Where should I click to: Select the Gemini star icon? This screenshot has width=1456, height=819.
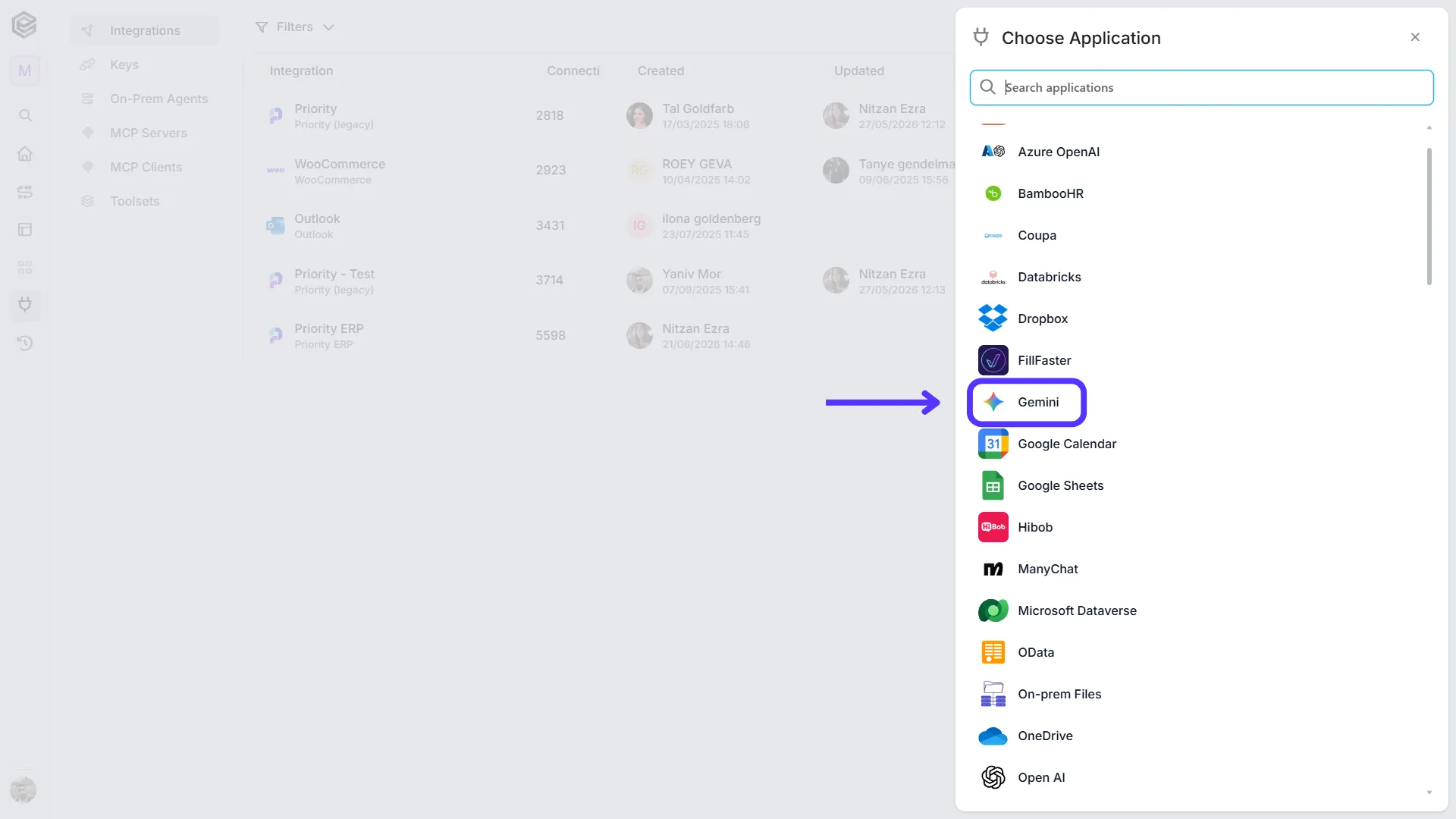[993, 402]
